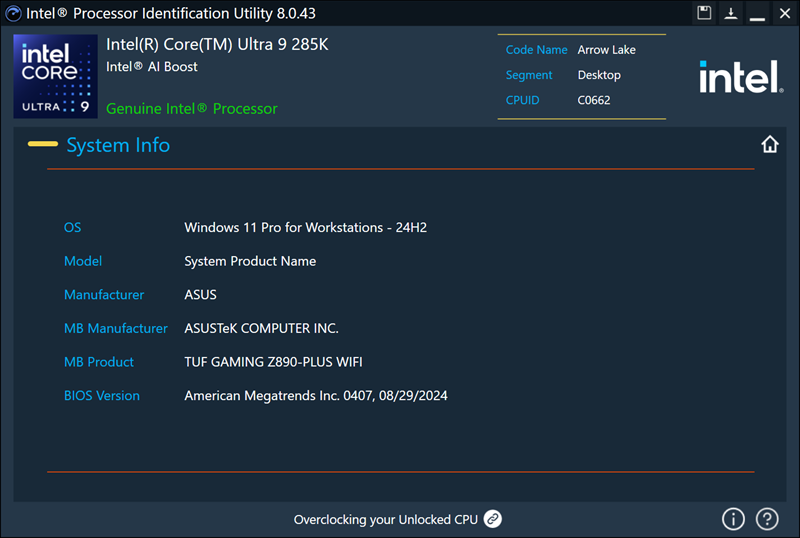
Task: Click the MB Product label
Action: point(99,362)
